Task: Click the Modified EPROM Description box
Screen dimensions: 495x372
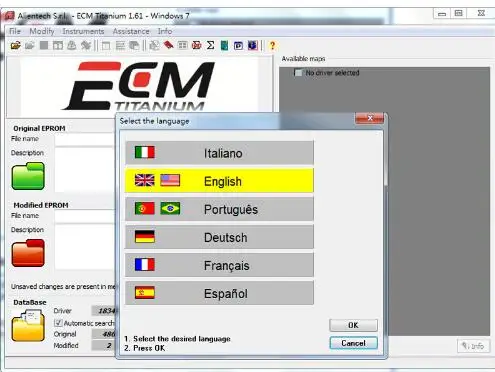Action: [x=85, y=247]
